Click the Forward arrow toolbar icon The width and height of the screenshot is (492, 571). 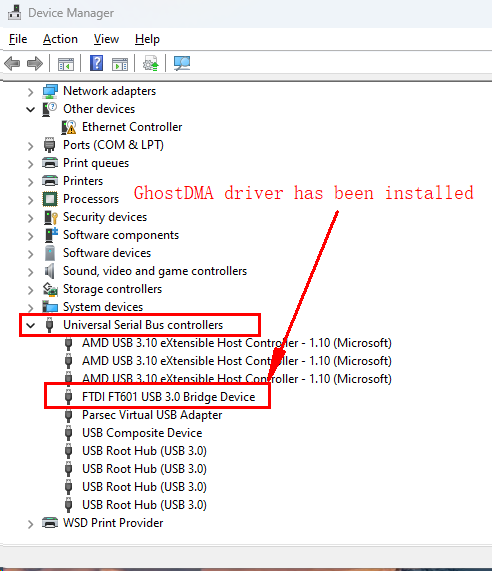pos(35,64)
